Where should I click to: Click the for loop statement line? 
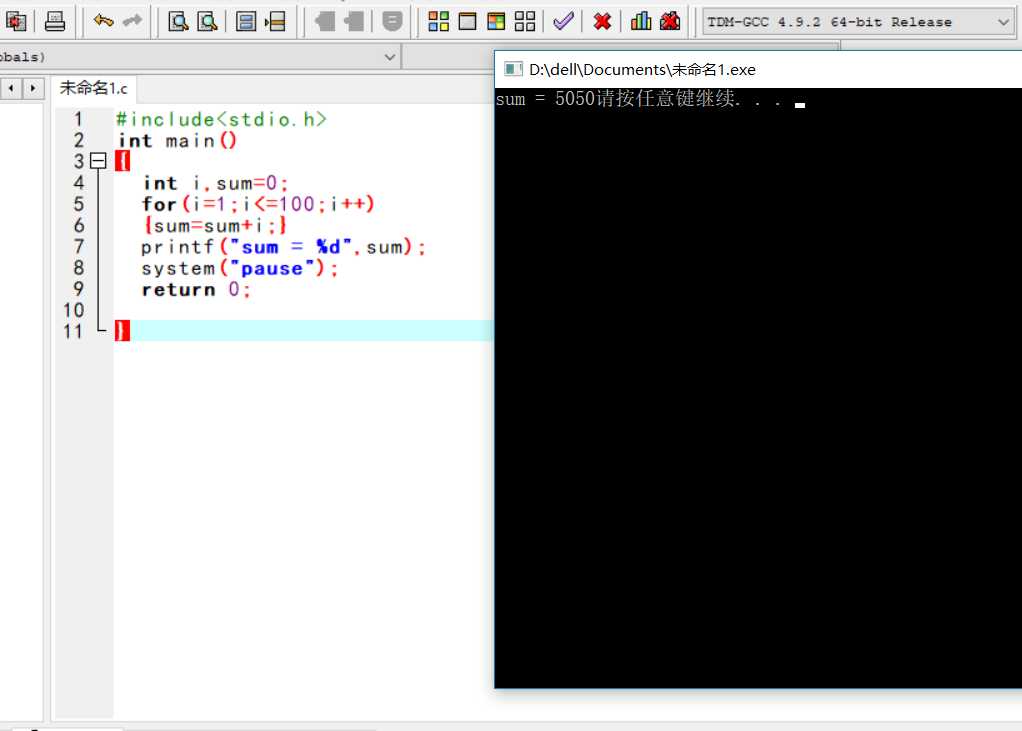(258, 204)
